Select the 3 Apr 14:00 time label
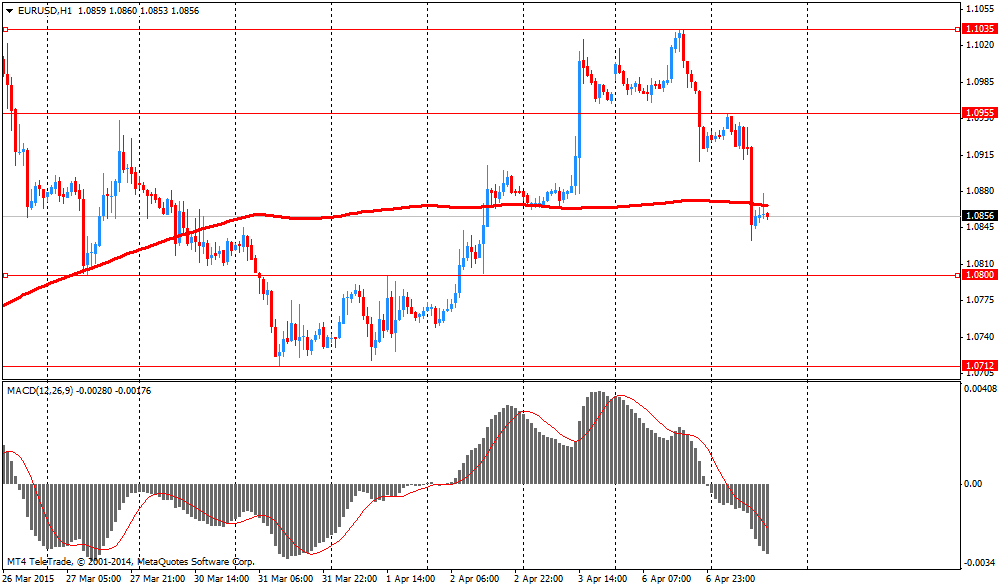 tap(603, 579)
